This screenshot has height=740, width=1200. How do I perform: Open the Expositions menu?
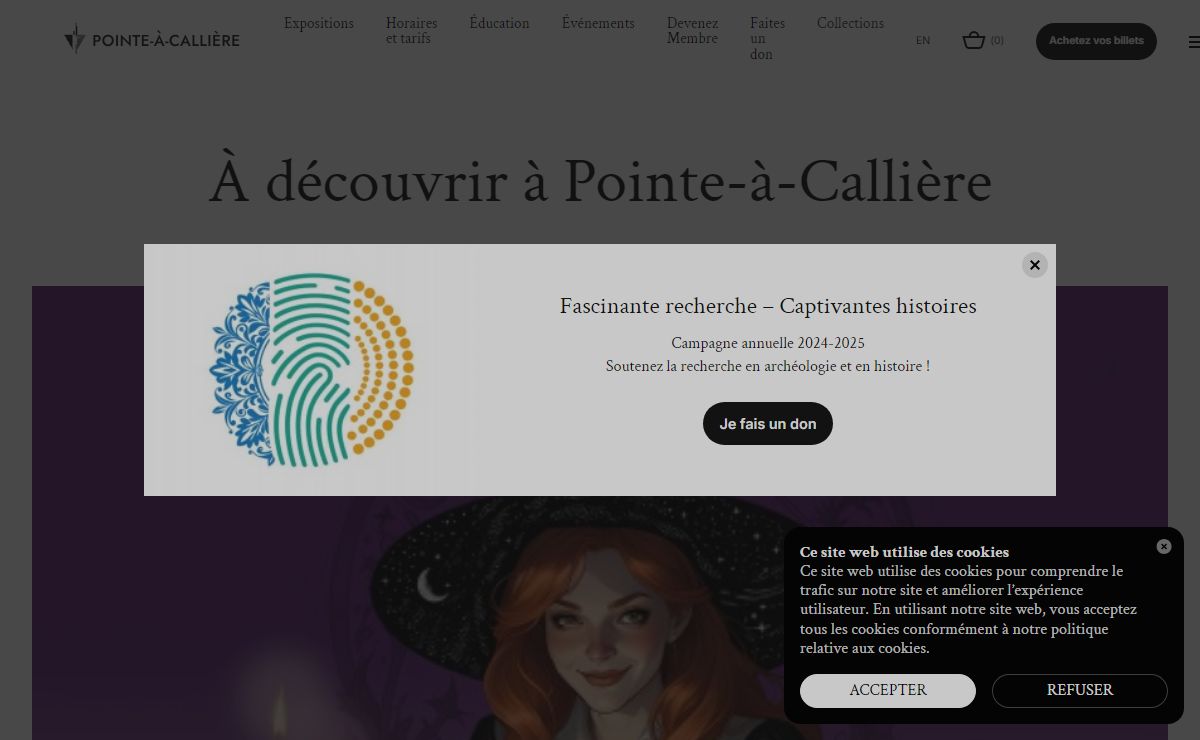click(x=319, y=23)
